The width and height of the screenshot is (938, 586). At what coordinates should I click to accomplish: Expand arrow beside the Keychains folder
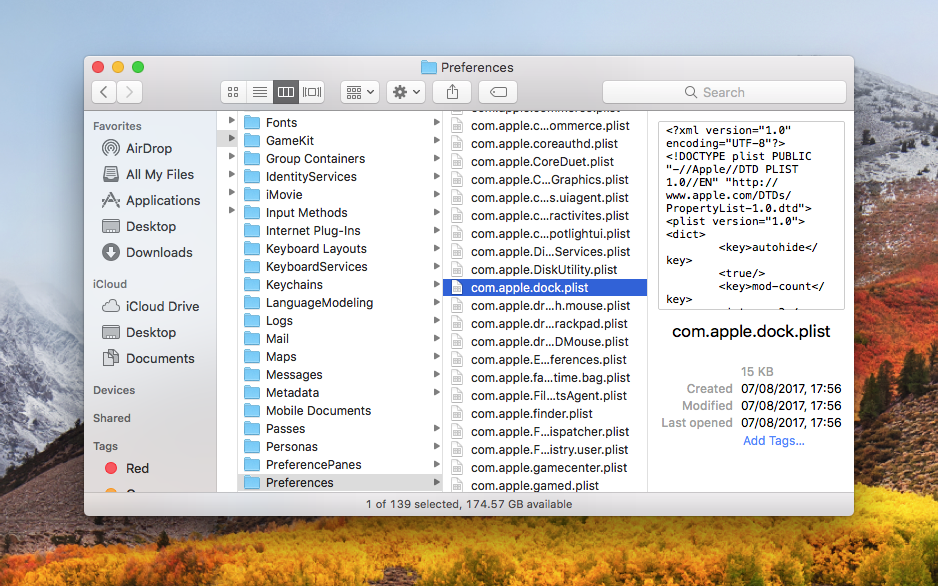pos(437,284)
